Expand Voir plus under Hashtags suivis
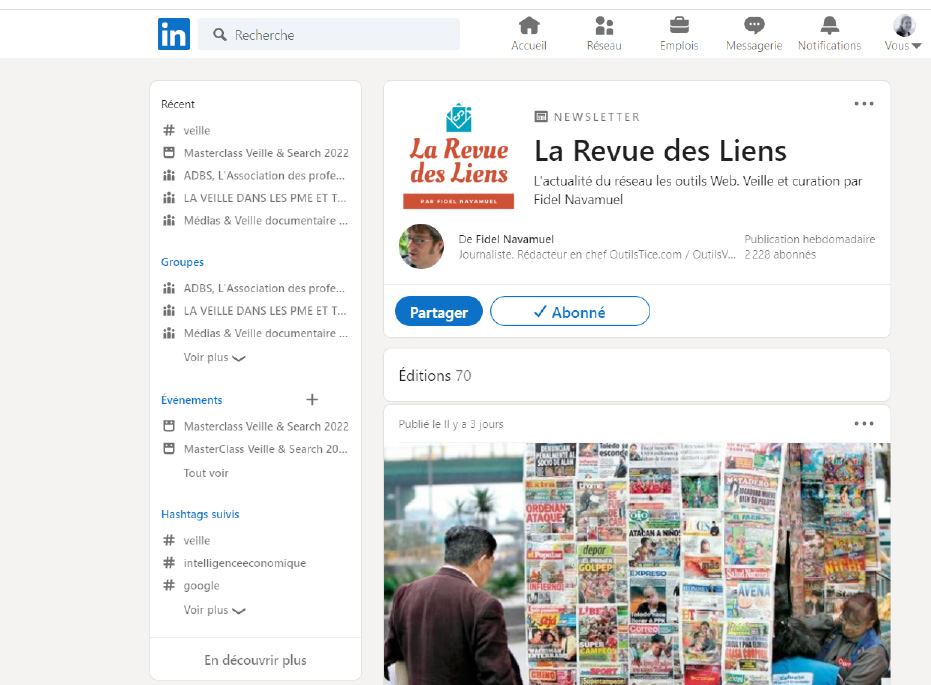Image resolution: width=931 pixels, height=685 pixels. tap(214, 610)
